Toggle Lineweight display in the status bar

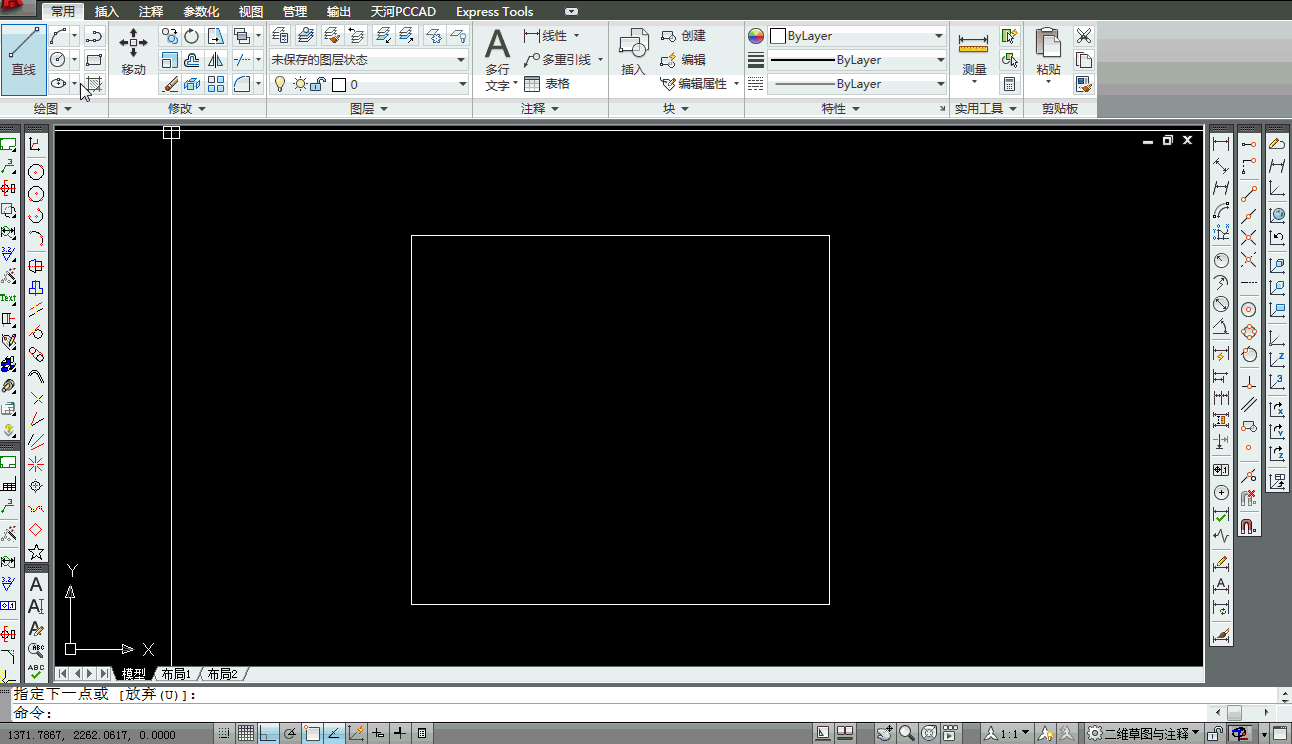point(400,734)
